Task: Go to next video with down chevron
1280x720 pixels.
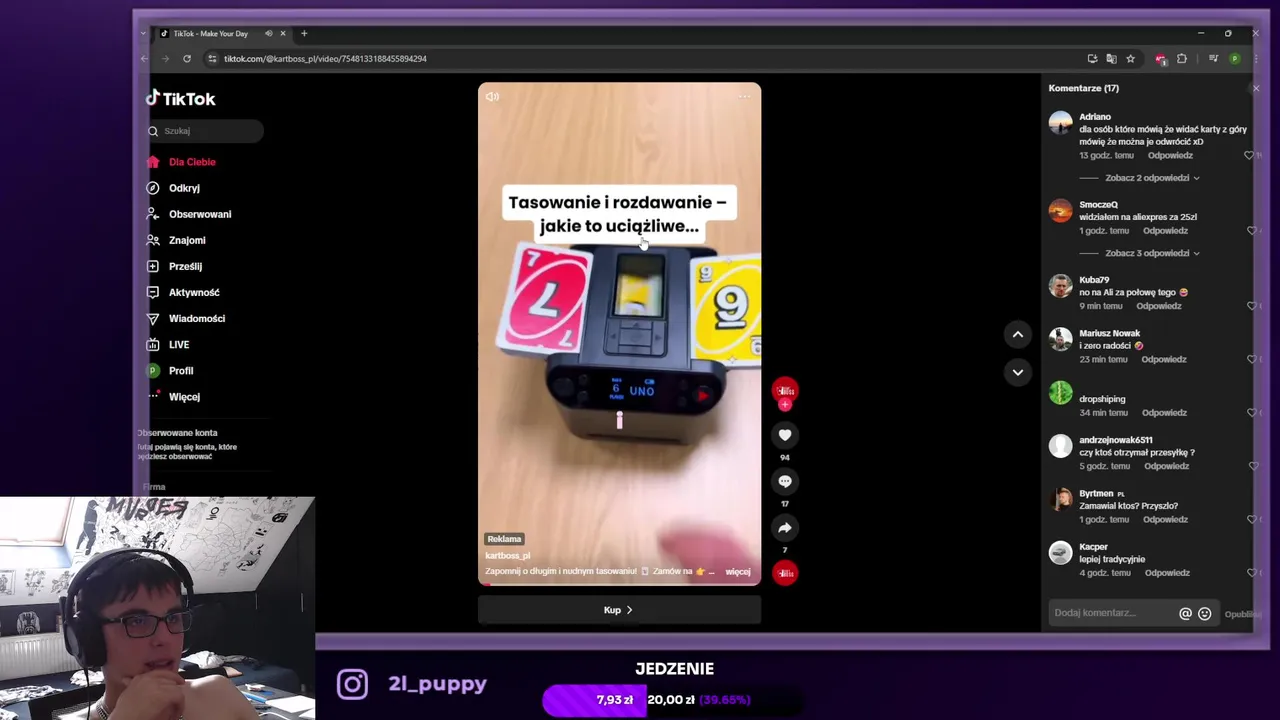Action: point(1017,372)
